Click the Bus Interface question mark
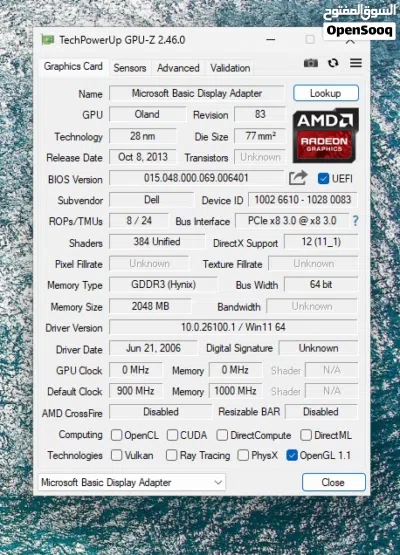This screenshot has height=555, width=400. click(355, 221)
